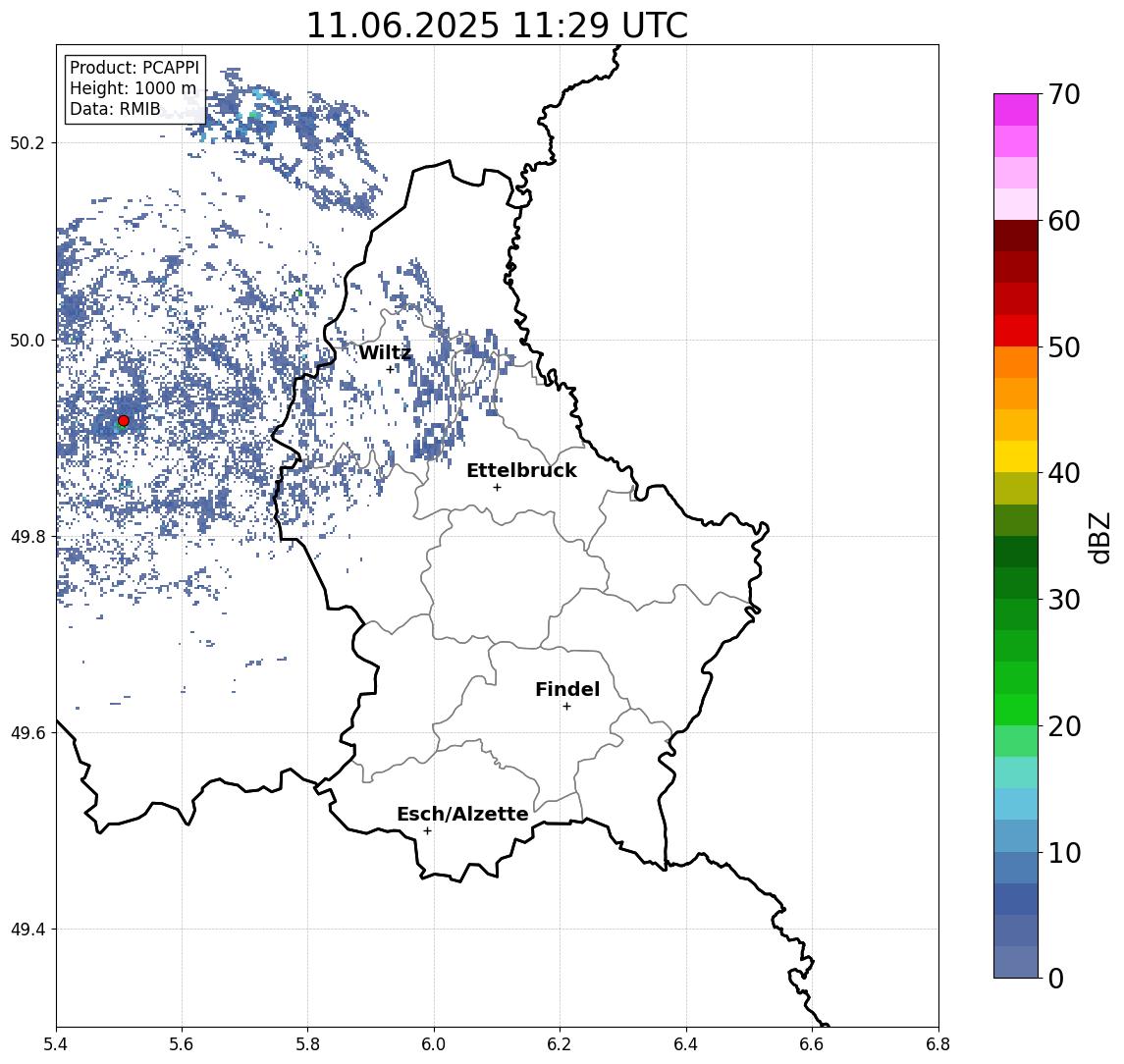Click the 50.2 latitude axis label
The width and height of the screenshot is (1124, 1064).
tap(27, 142)
